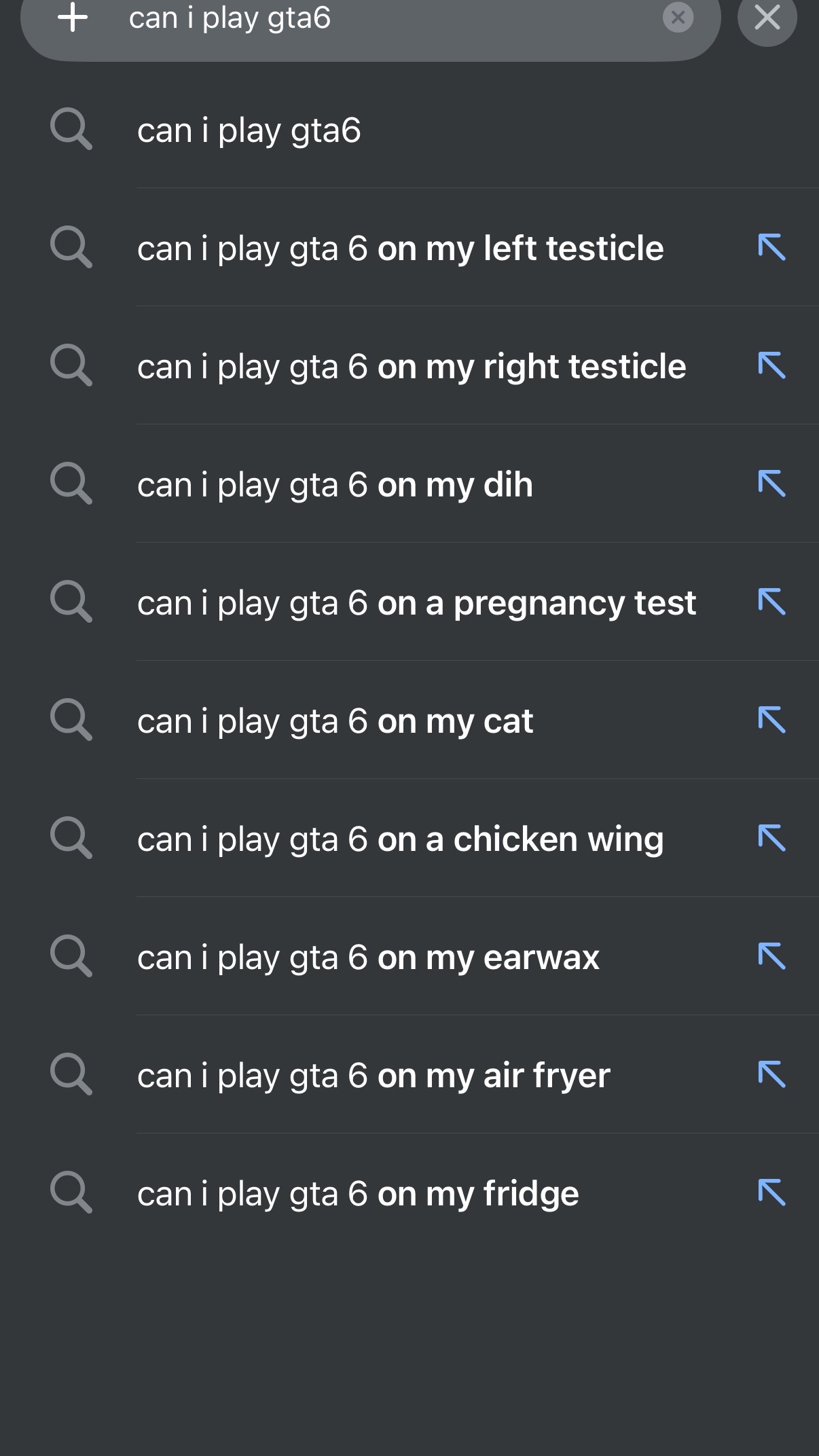This screenshot has height=1456, width=819.
Task: Fill query arrow for left testicle suggestion
Action: pos(772,247)
